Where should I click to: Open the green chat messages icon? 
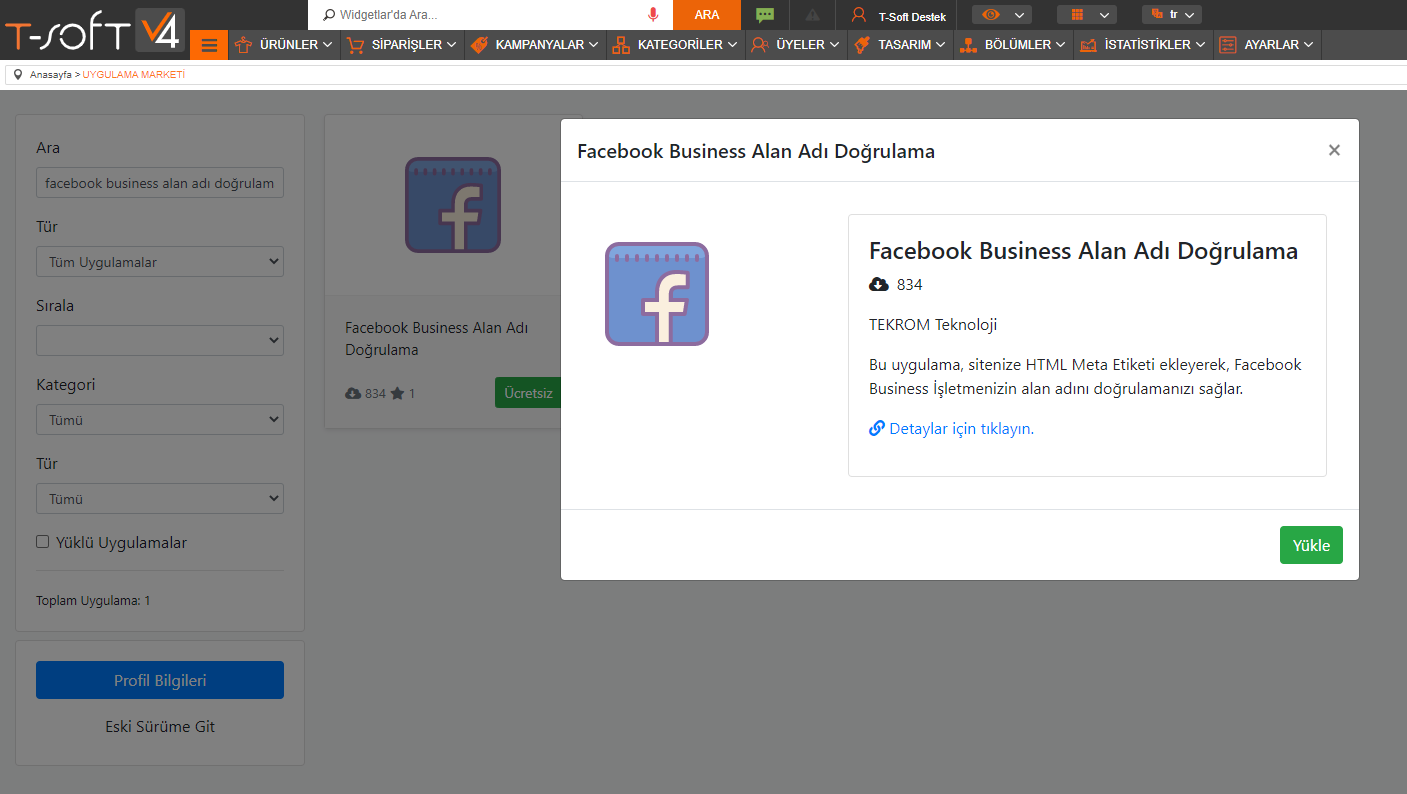coord(765,15)
